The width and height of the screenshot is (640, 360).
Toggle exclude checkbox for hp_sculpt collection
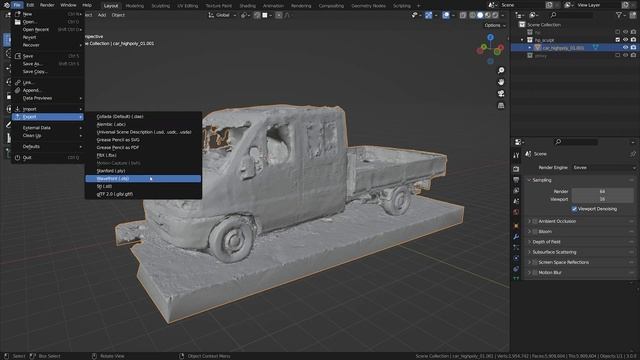[x=618, y=40]
